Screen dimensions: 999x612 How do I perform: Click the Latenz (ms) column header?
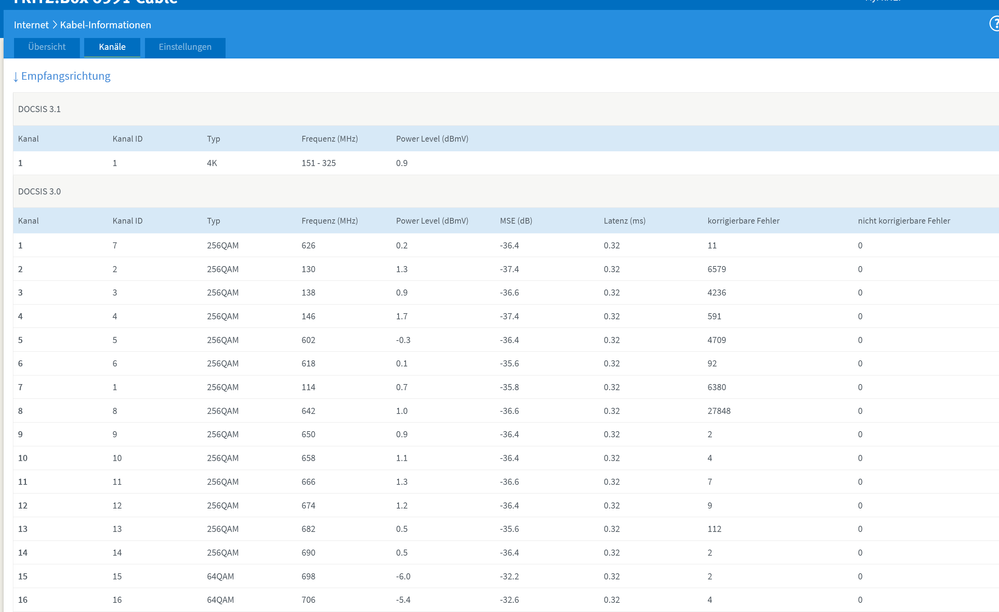tap(625, 220)
